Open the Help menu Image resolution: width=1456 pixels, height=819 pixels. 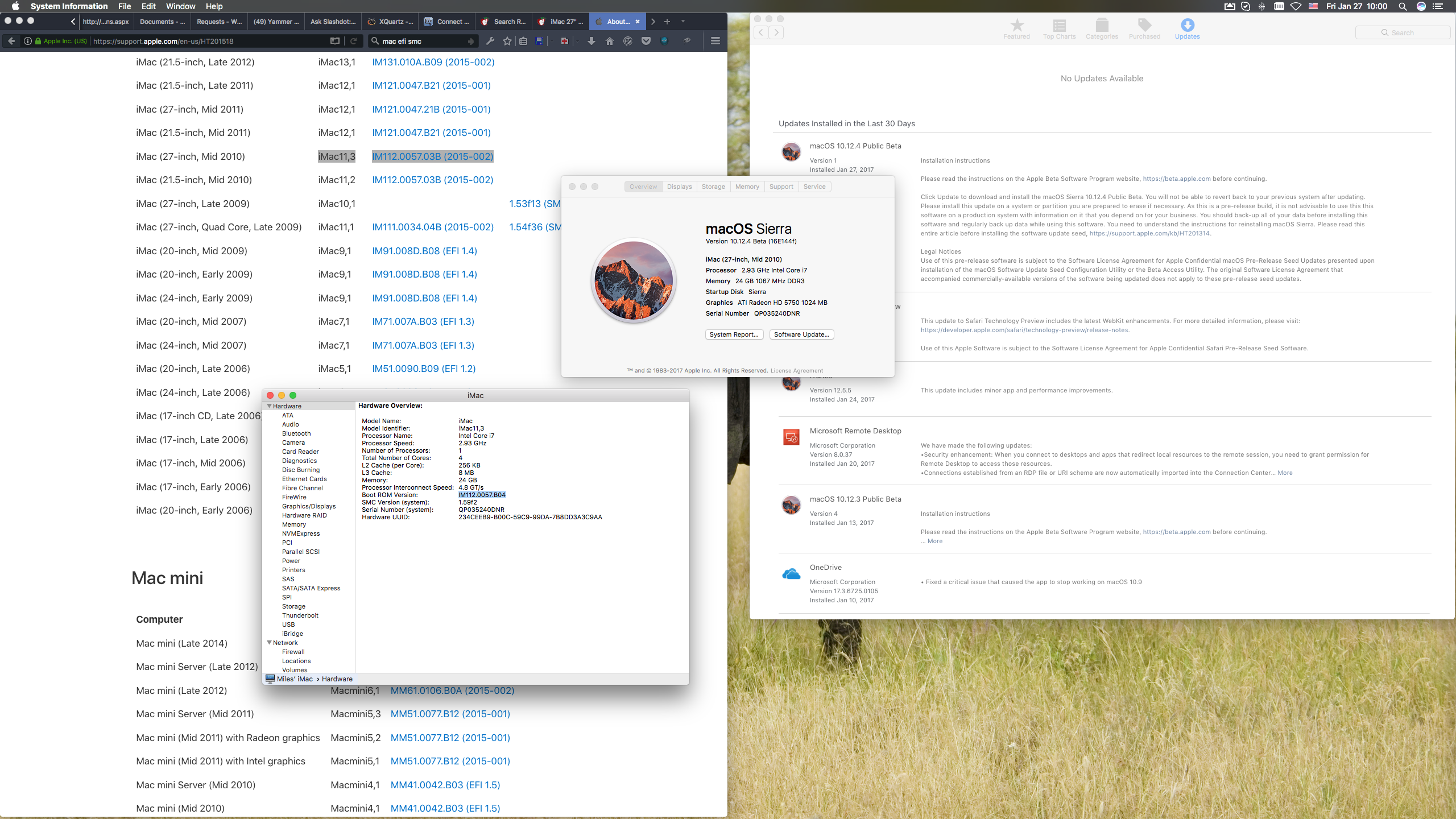pos(214,6)
